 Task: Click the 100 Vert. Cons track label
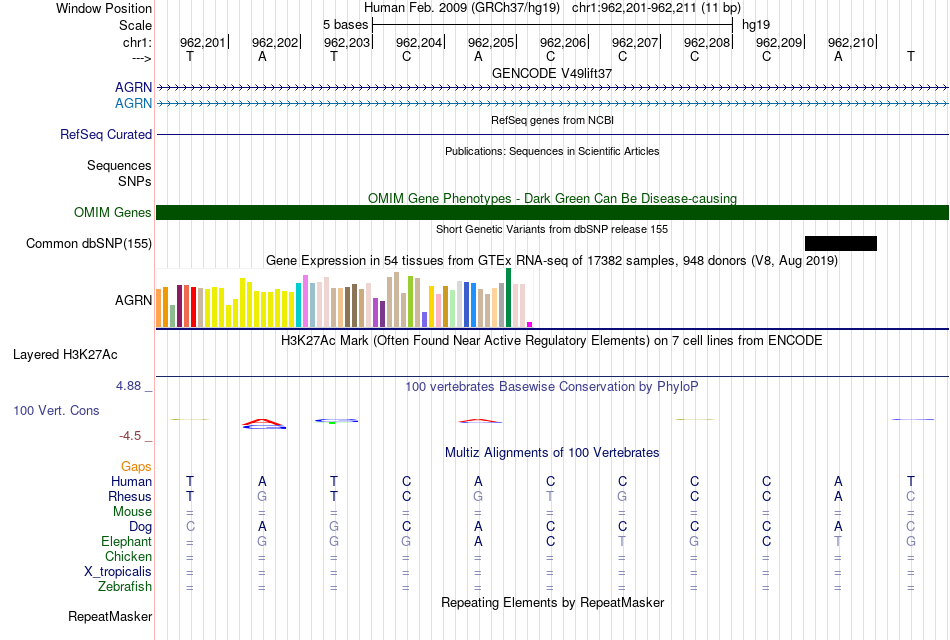[x=56, y=410]
